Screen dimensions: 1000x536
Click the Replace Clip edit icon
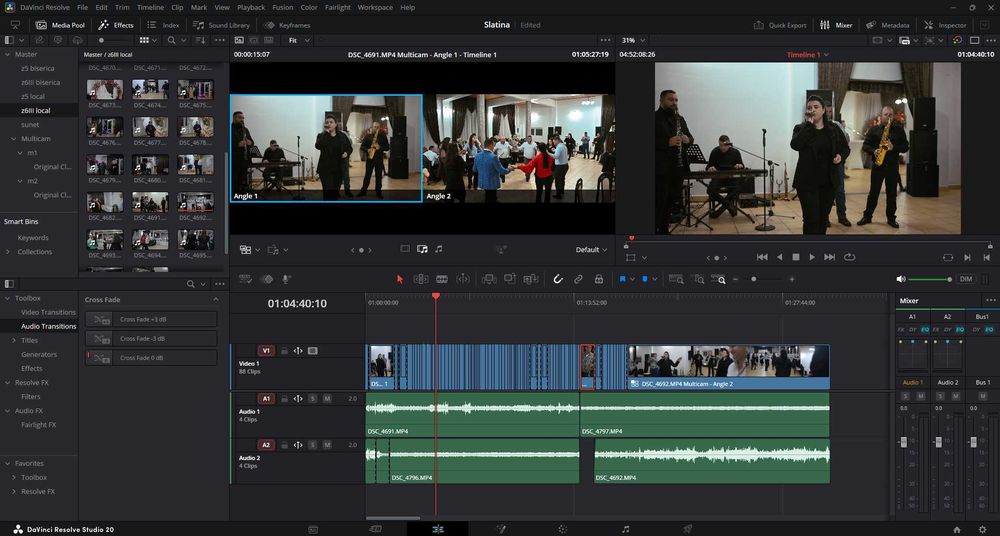coord(531,279)
